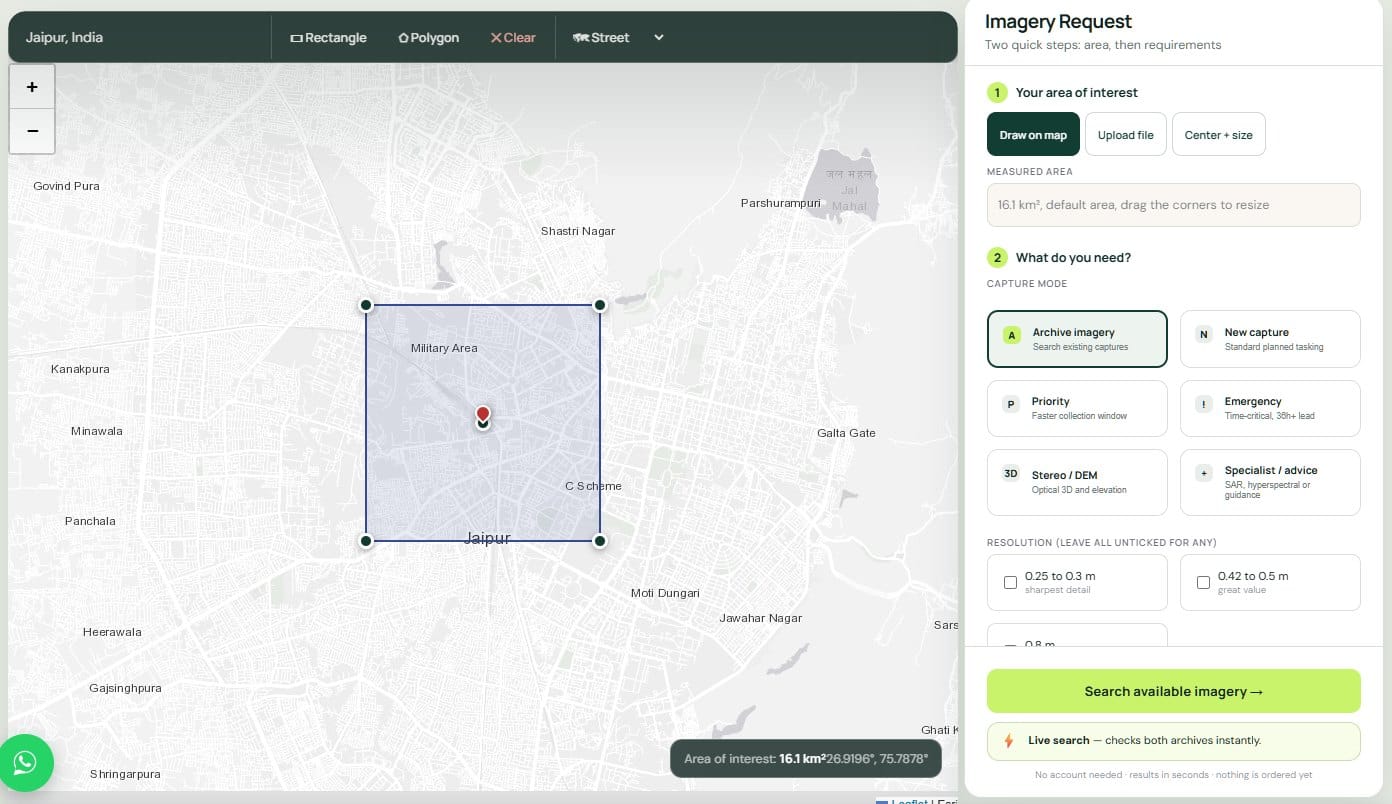Screen dimensions: 1392x804
Task: Click the Imagery Request heading
Action: [x=1058, y=22]
